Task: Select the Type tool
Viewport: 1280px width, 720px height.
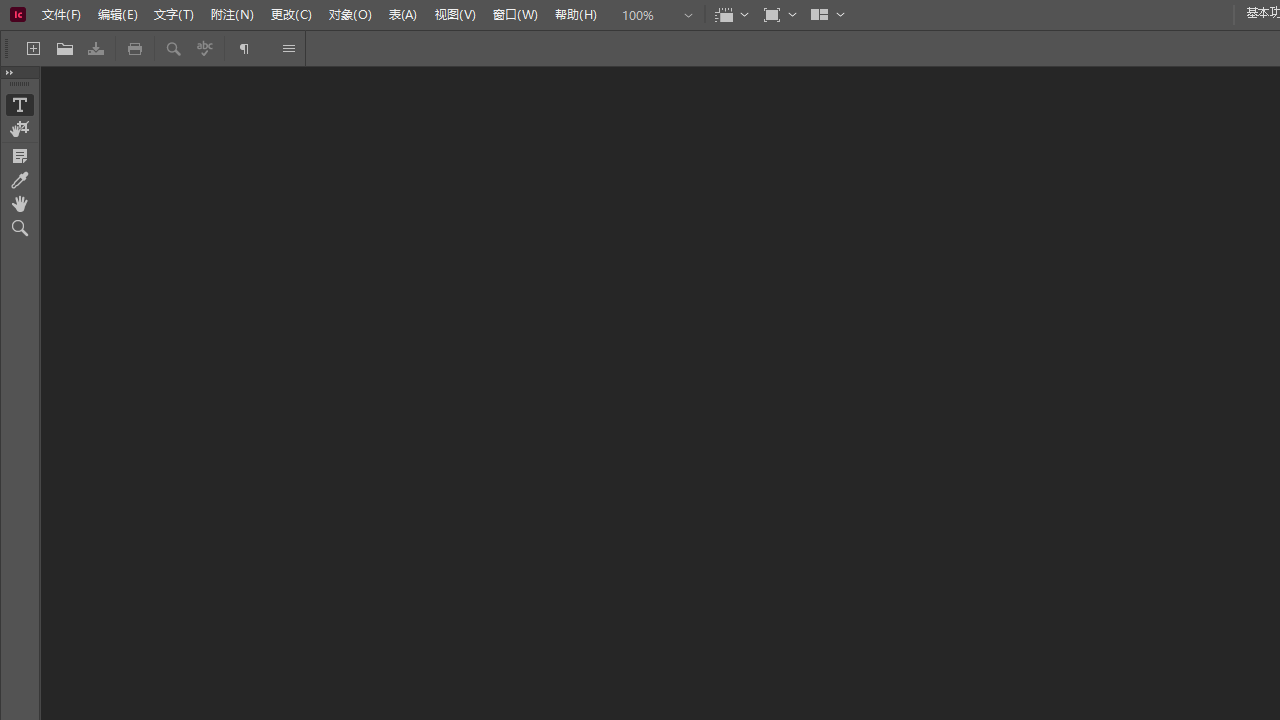Action: point(19,105)
